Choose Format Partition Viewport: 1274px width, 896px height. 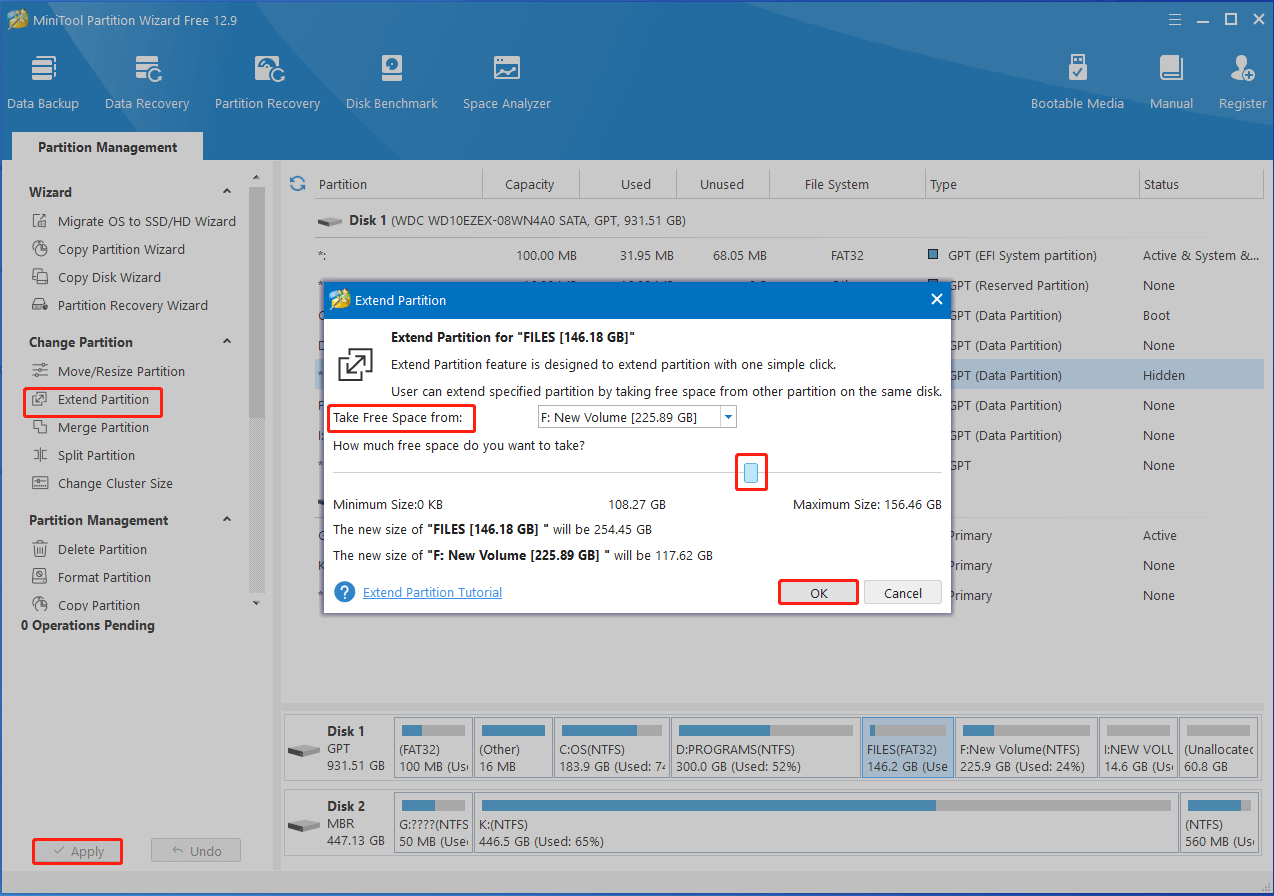coord(91,578)
